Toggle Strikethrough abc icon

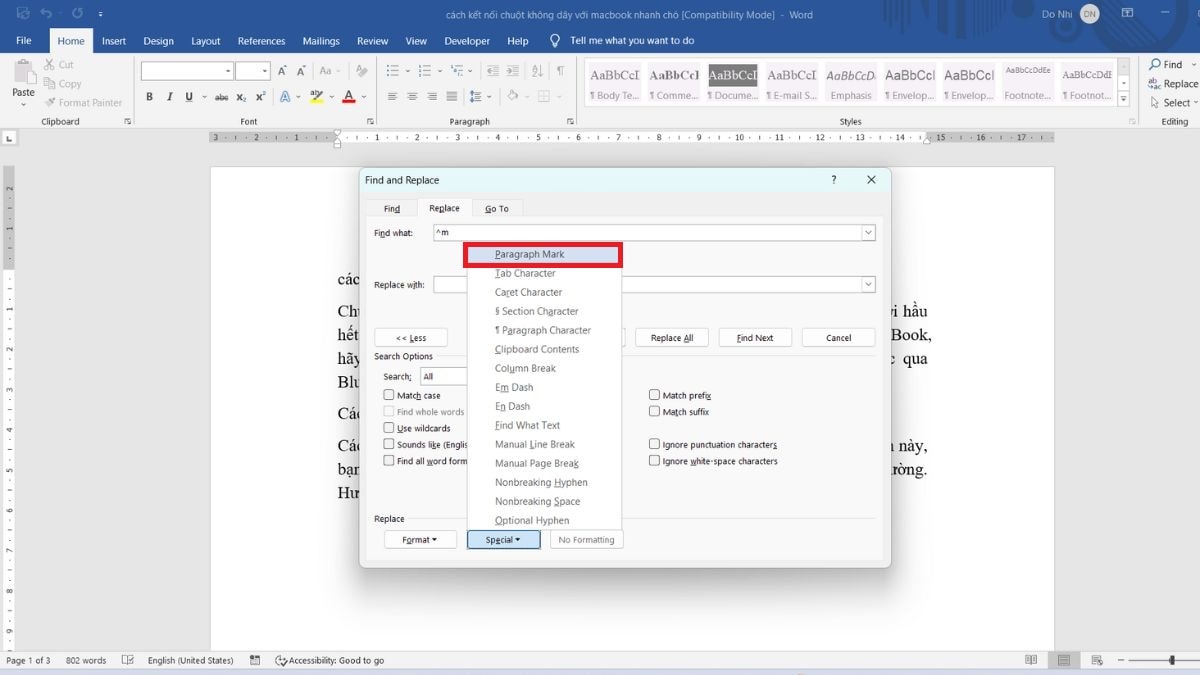[222, 97]
